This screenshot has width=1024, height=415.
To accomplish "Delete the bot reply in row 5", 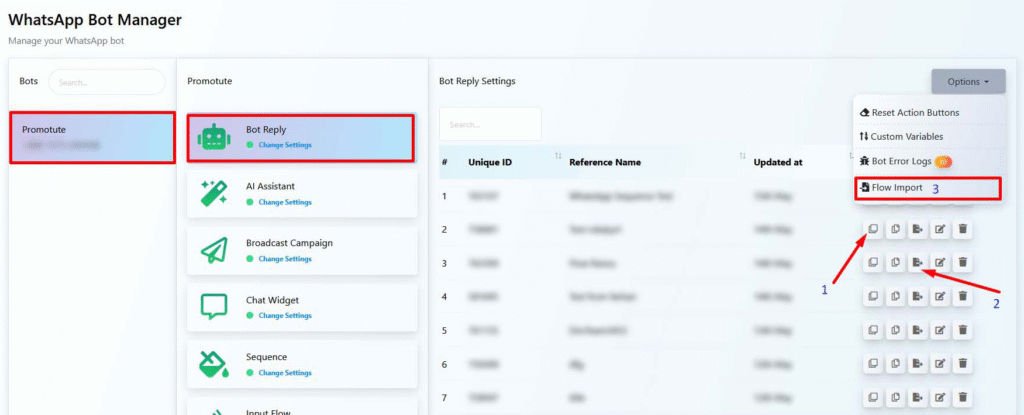I will [963, 330].
